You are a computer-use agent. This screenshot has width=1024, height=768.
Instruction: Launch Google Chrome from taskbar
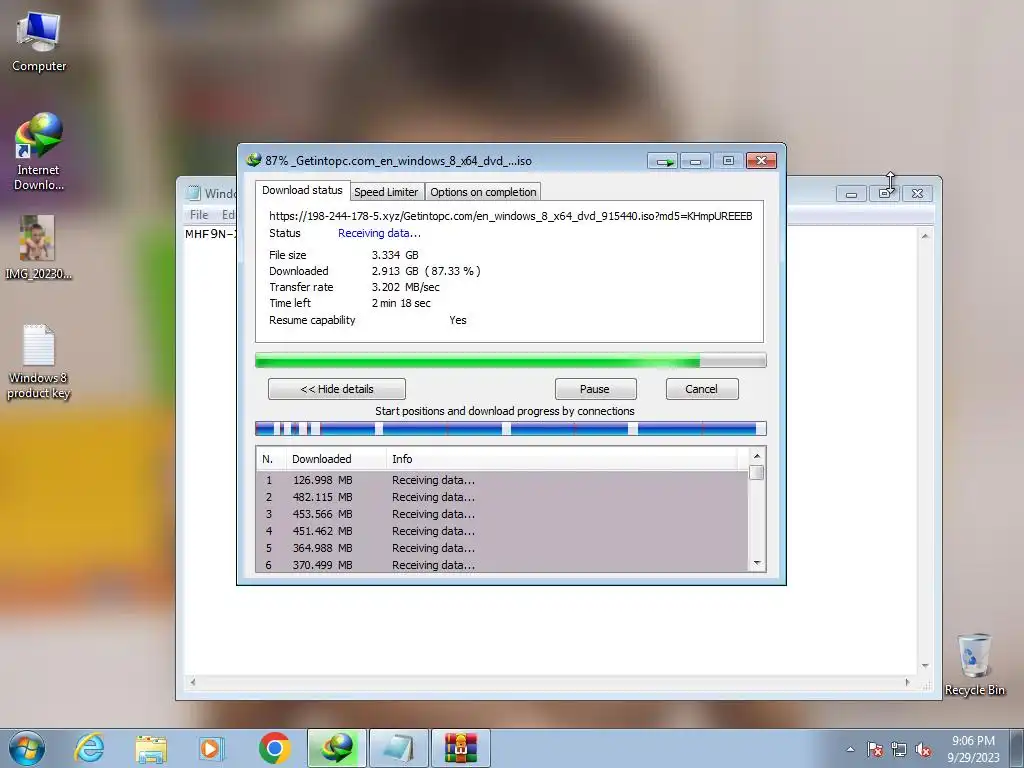[274, 748]
